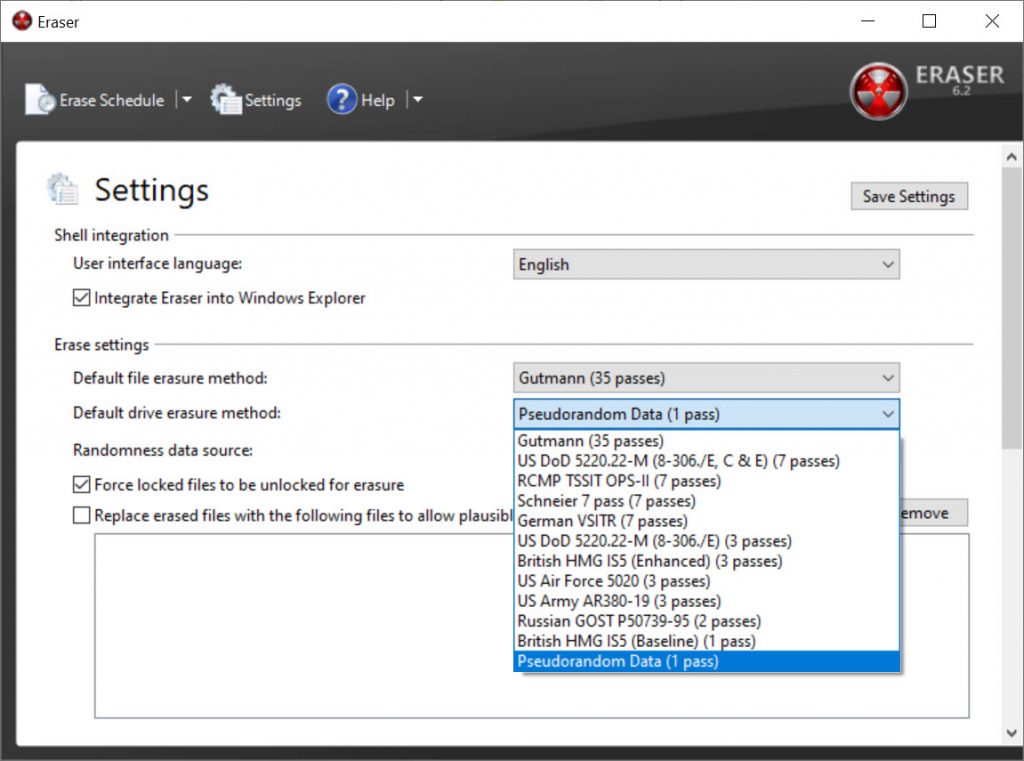Disable Integrate Eraser into Windows Explorer
The height and width of the screenshot is (761, 1024).
pyautogui.click(x=81, y=298)
